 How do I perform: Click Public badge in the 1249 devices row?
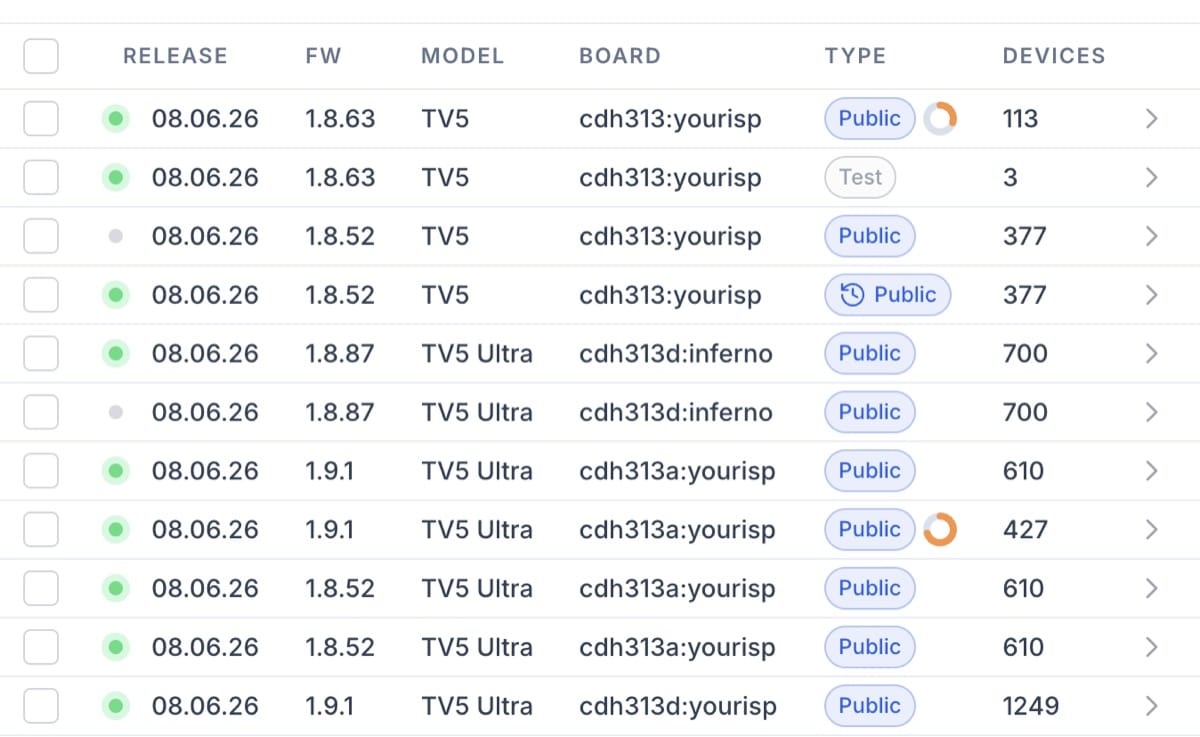point(870,706)
